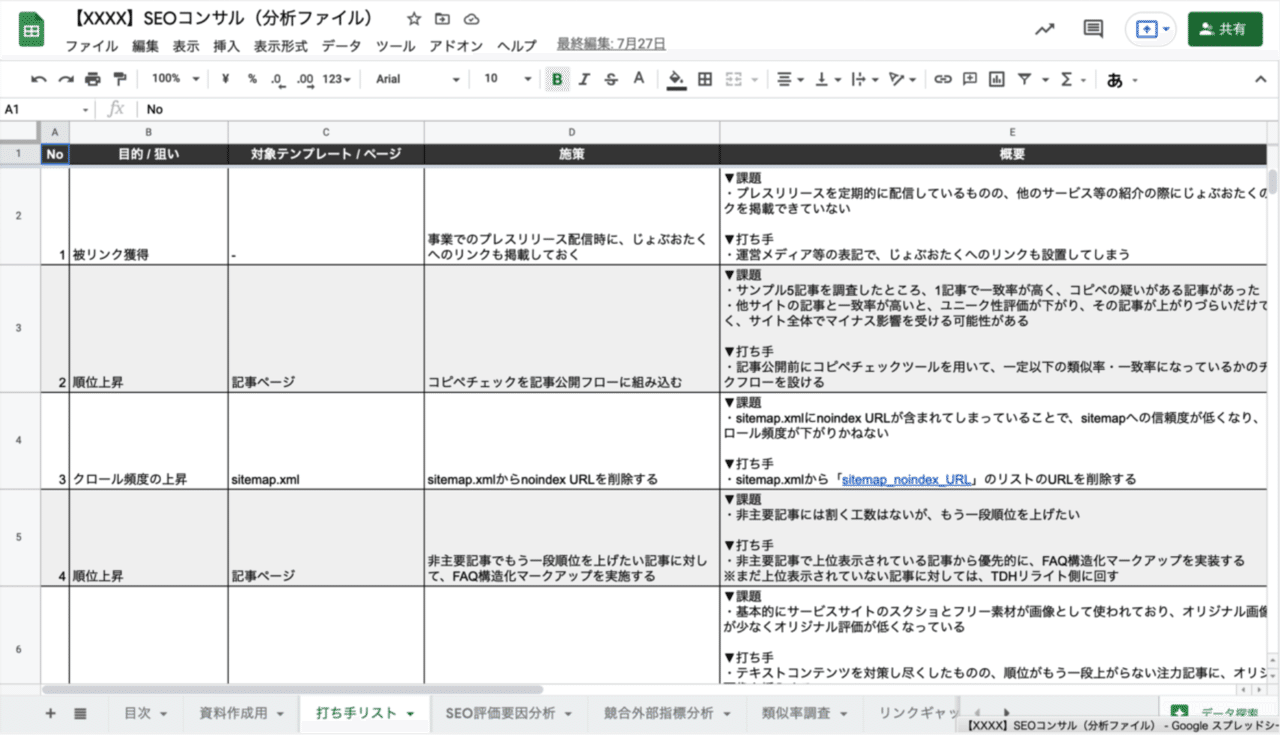Toggle bold formatting
This screenshot has height=735, width=1280.
click(557, 79)
